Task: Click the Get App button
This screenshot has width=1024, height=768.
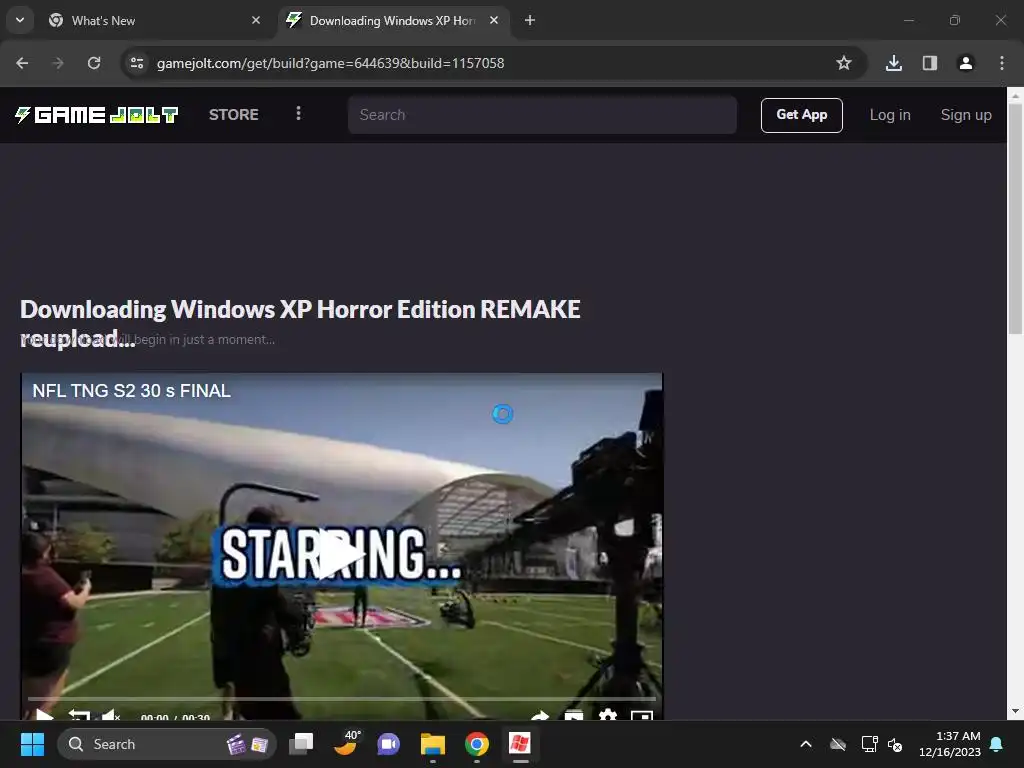Action: click(801, 115)
